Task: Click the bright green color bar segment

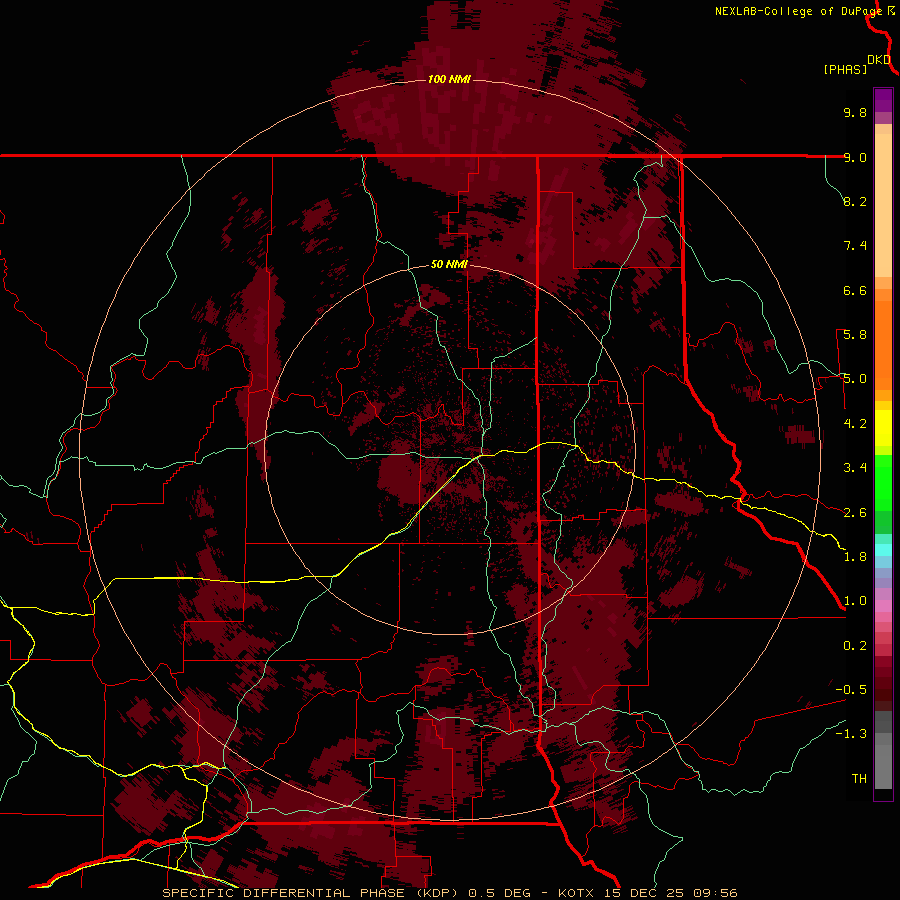Action: [x=883, y=484]
